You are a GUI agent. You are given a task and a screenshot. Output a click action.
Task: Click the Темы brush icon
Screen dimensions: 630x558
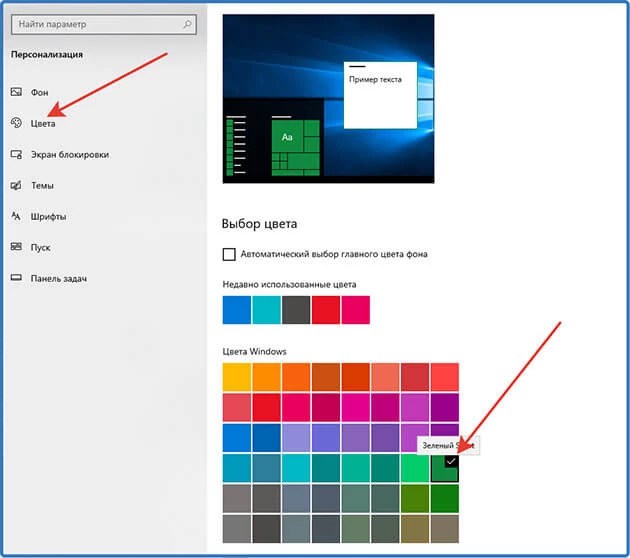16,185
